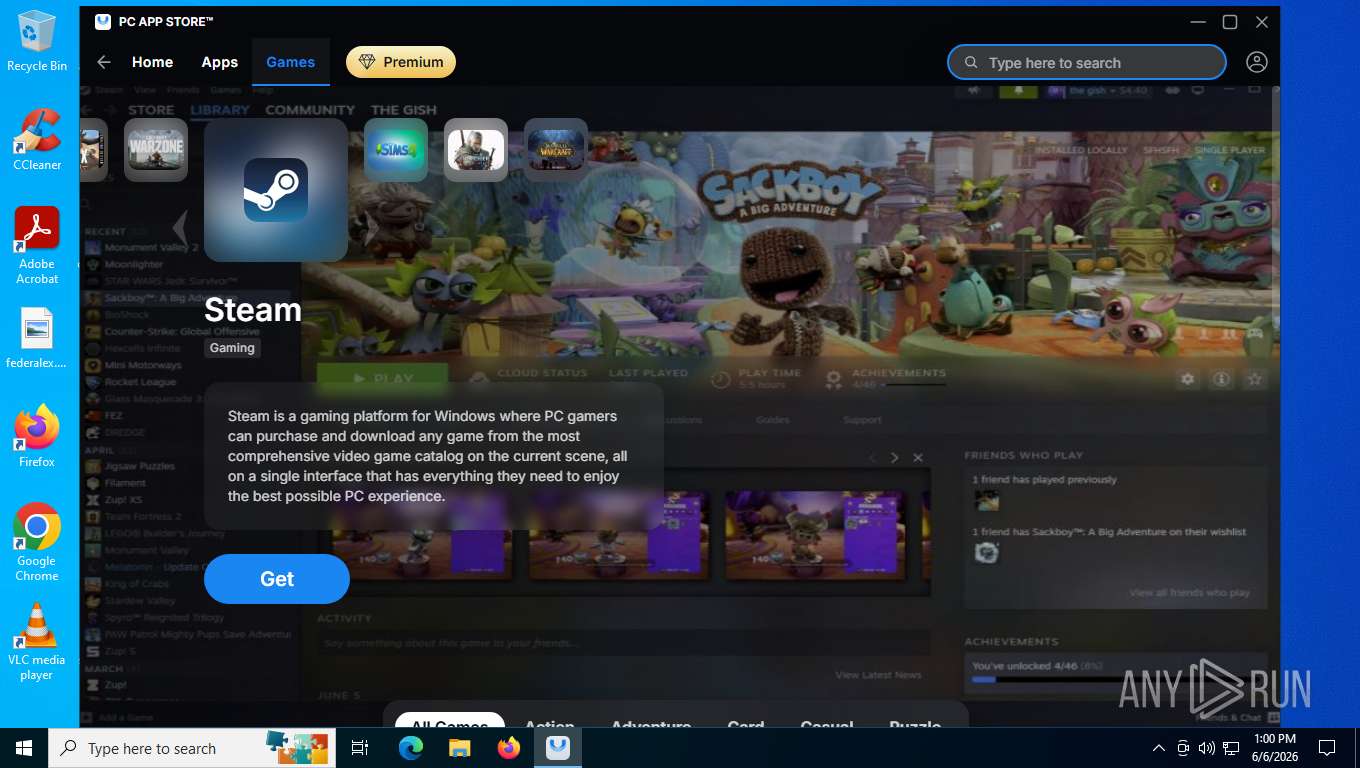Go back using the back arrow
This screenshot has height=768, width=1360.
[x=104, y=62]
